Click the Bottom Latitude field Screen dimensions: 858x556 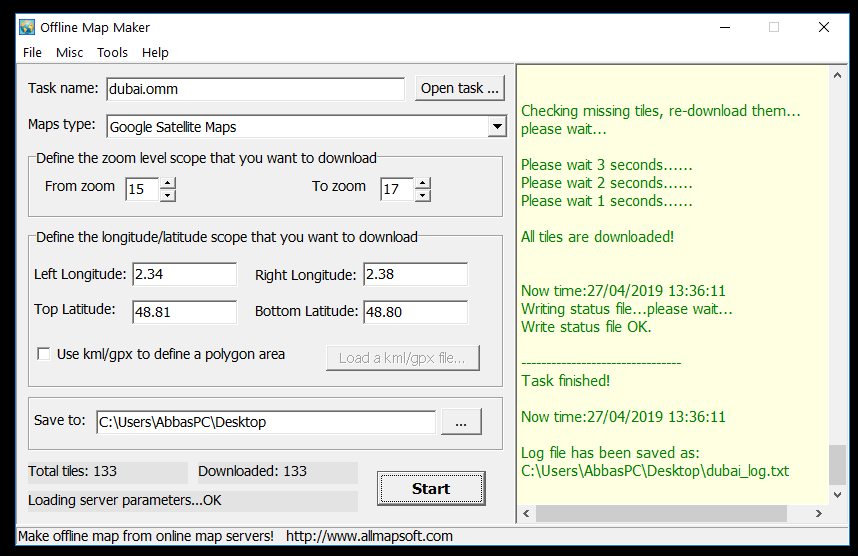(x=415, y=312)
